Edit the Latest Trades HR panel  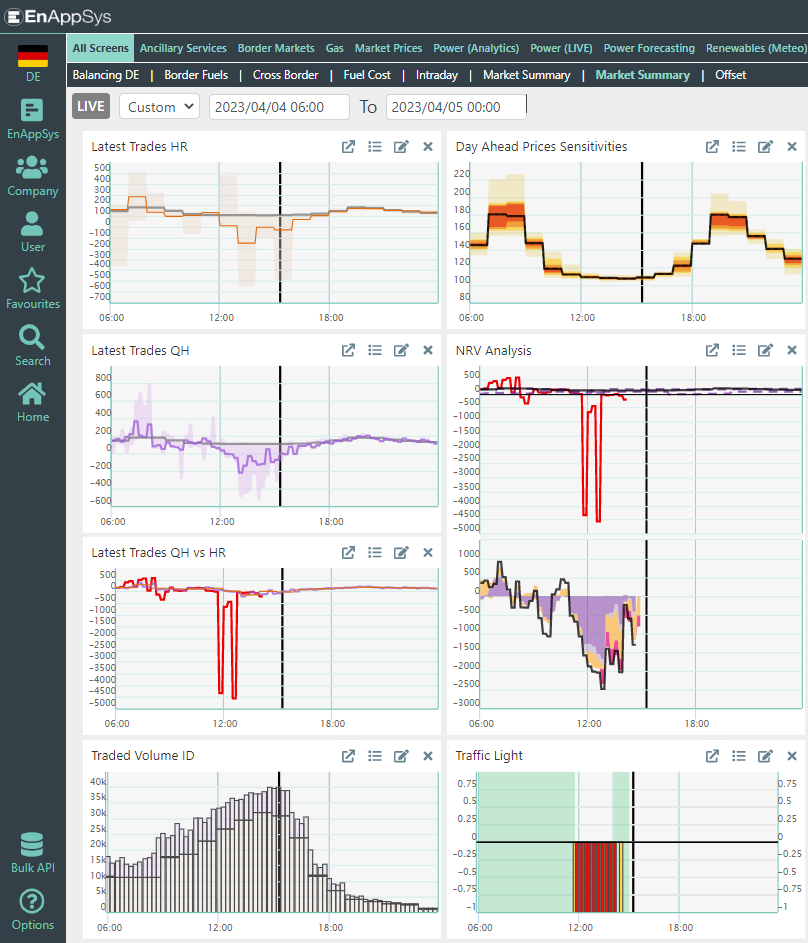pos(401,147)
